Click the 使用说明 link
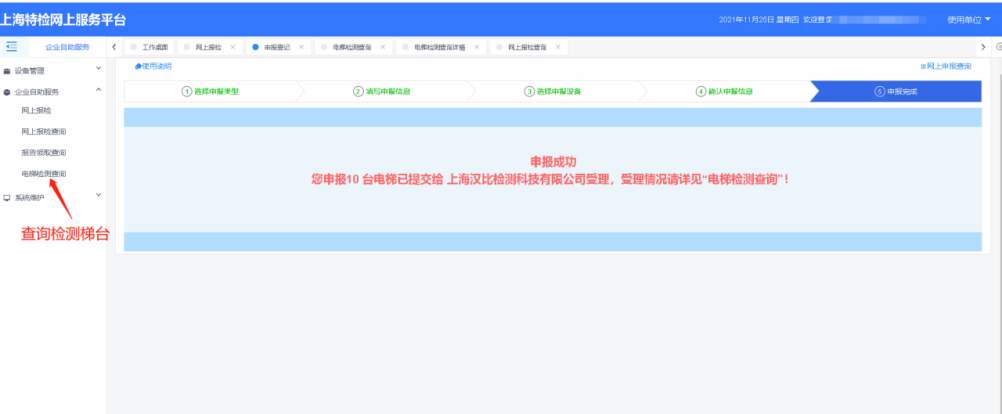The height and width of the screenshot is (414, 1002). pyautogui.click(x=153, y=66)
